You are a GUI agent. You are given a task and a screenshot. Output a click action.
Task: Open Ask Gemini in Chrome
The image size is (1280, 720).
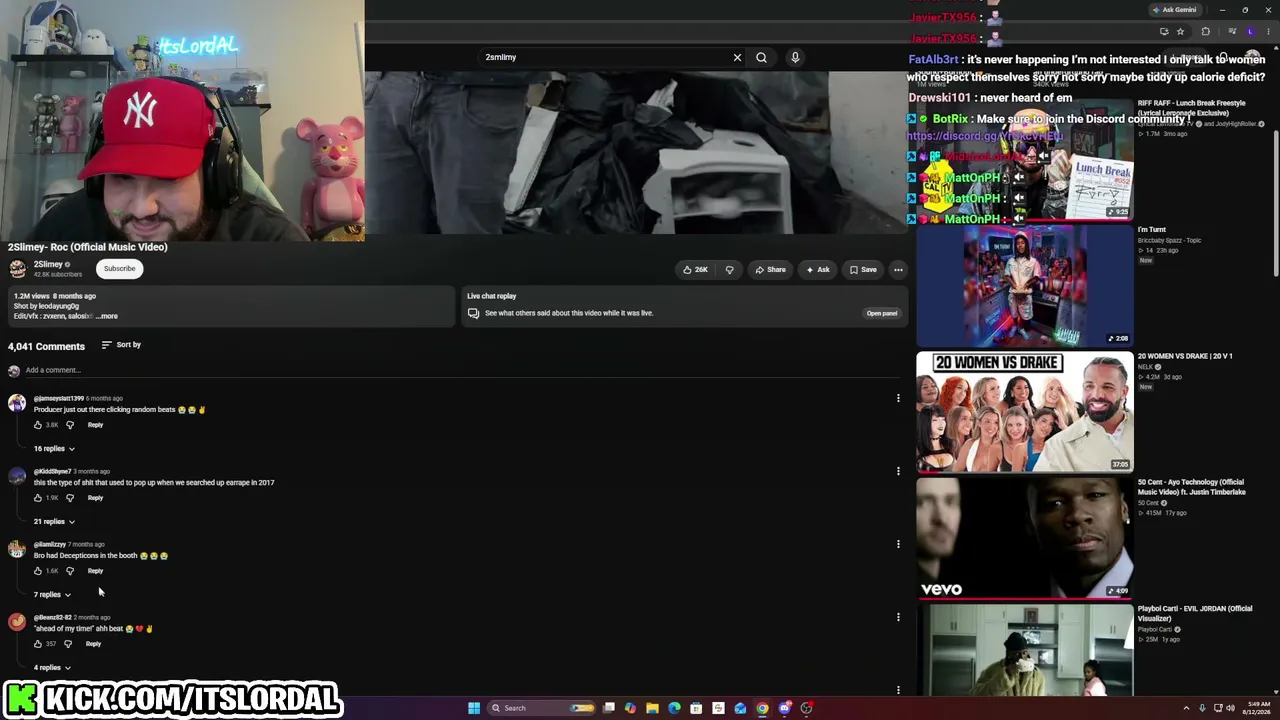[x=1174, y=10]
